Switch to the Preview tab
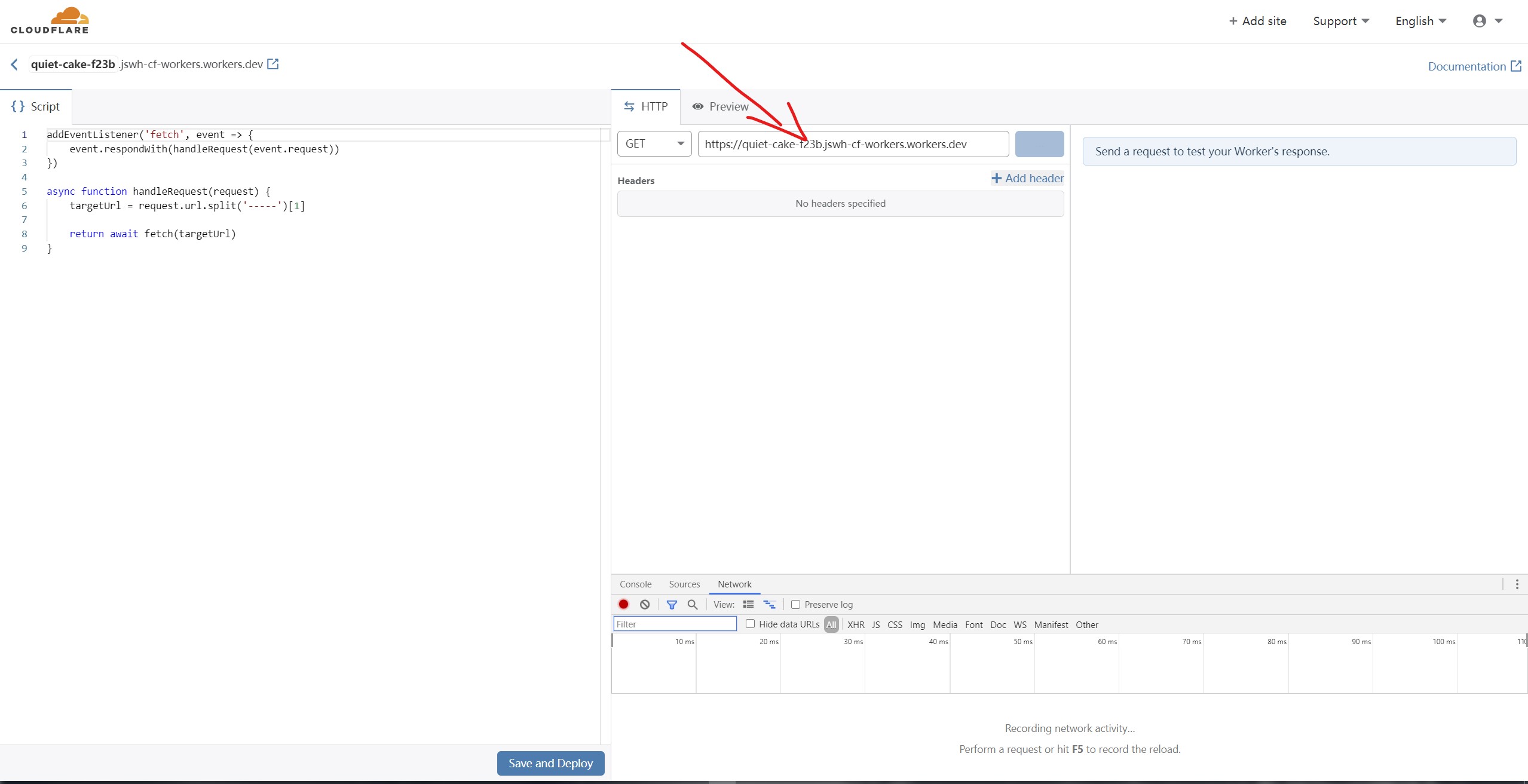 click(x=720, y=106)
